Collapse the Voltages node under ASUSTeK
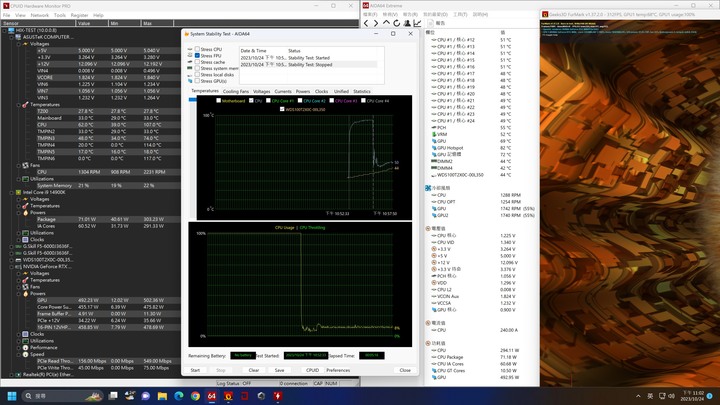Viewport: 720px width, 405px height. [18, 44]
